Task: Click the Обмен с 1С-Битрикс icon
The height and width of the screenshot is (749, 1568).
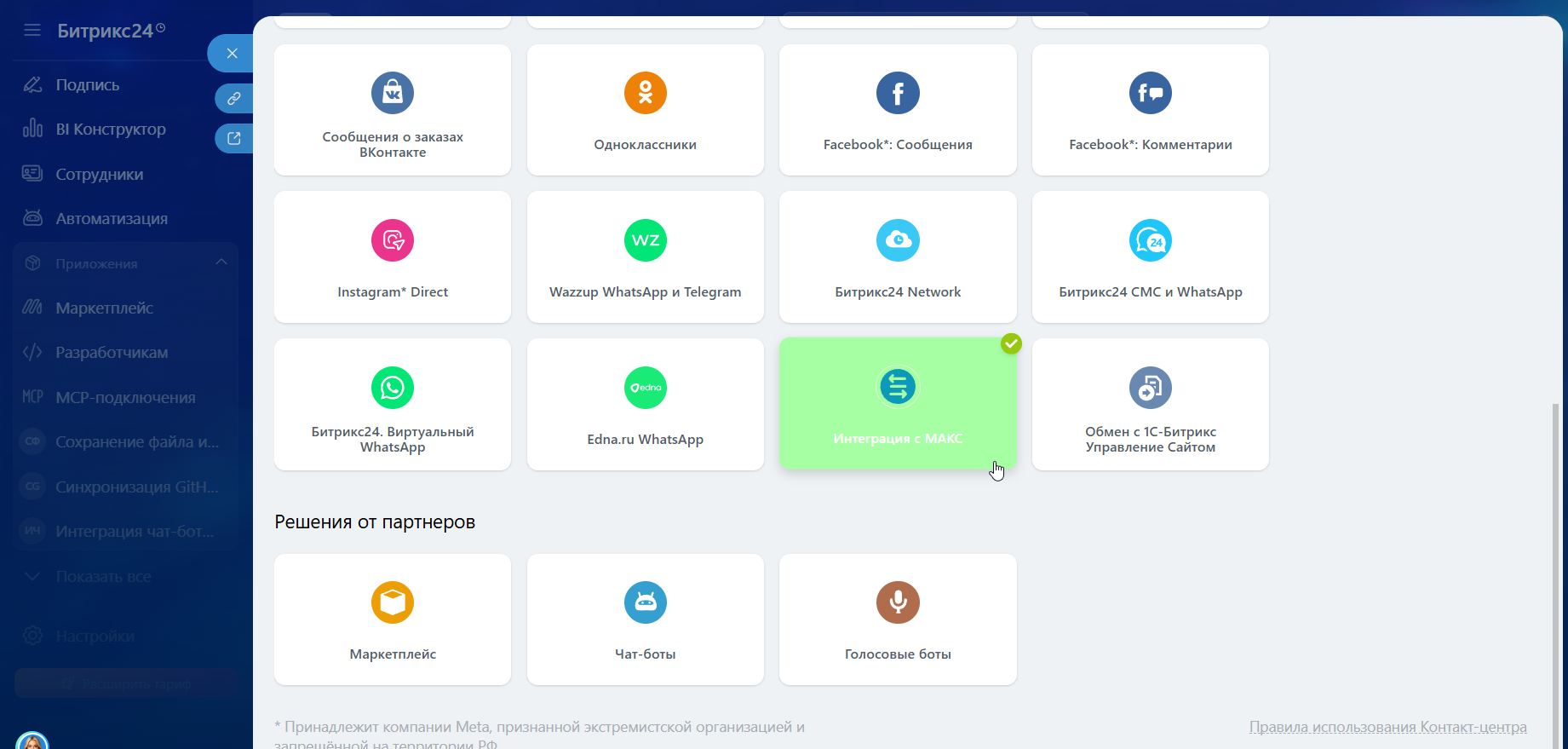Action: [x=1151, y=388]
